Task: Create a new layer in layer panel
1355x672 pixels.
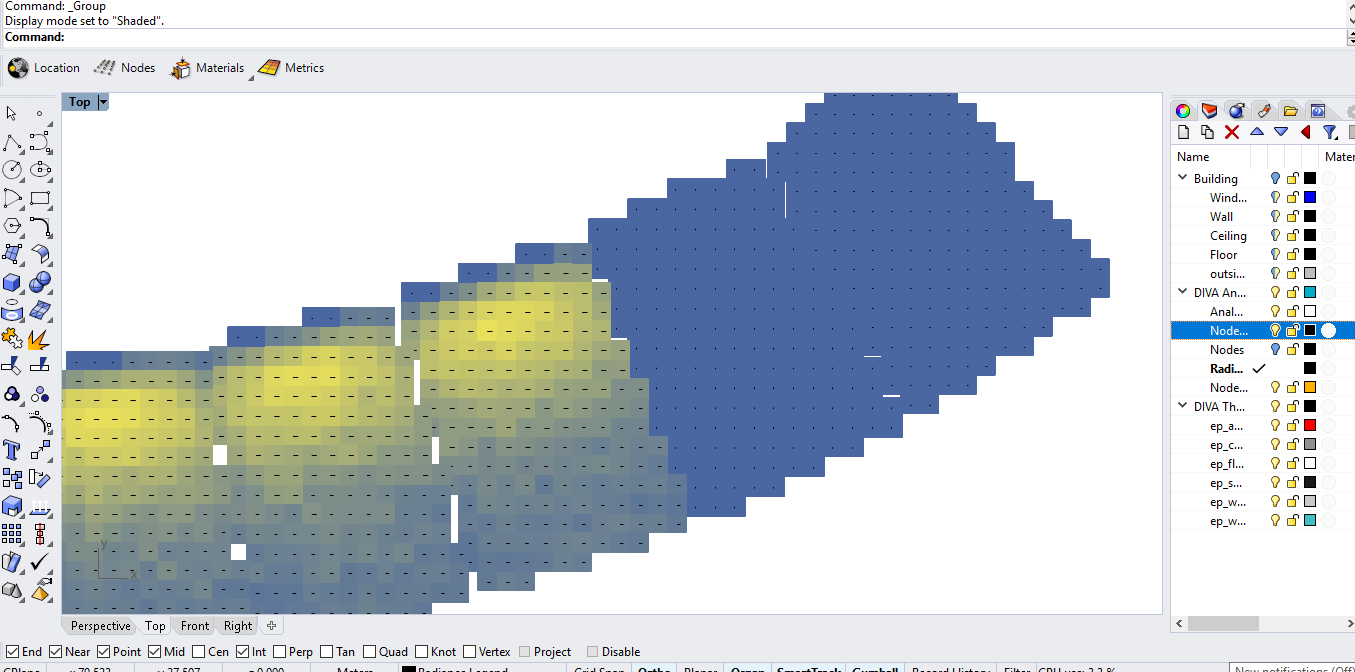Action: (x=1184, y=132)
